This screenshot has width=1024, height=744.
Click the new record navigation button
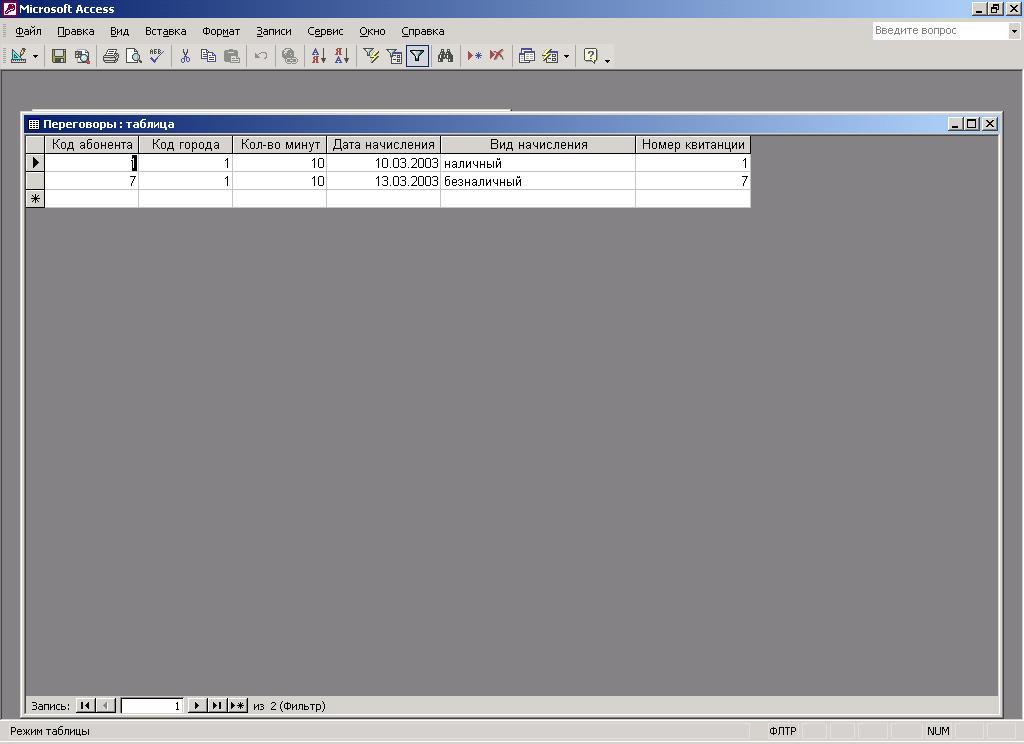click(x=238, y=705)
